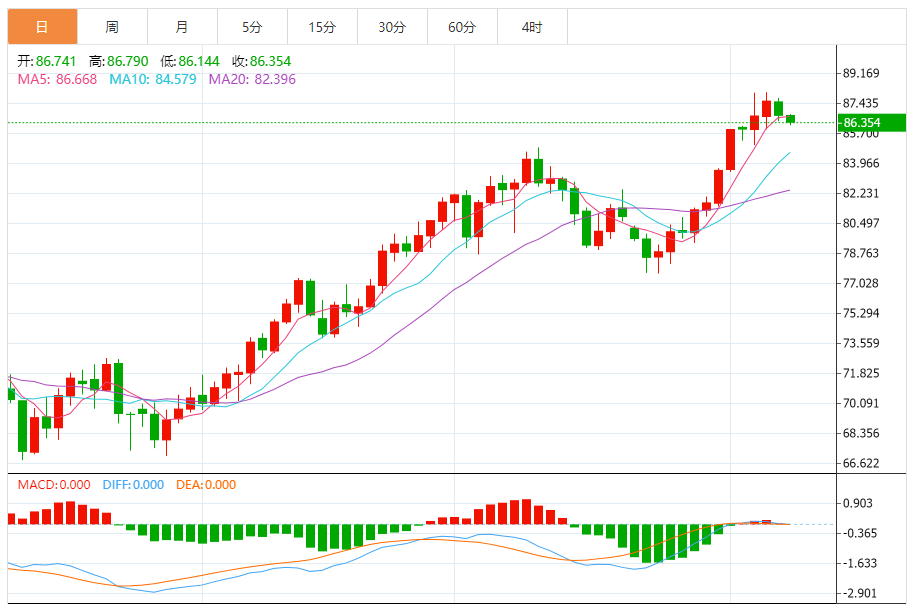Image resolution: width=912 pixels, height=604 pixels.
Task: Open the 15分 timeframe tab
Action: tap(322, 27)
